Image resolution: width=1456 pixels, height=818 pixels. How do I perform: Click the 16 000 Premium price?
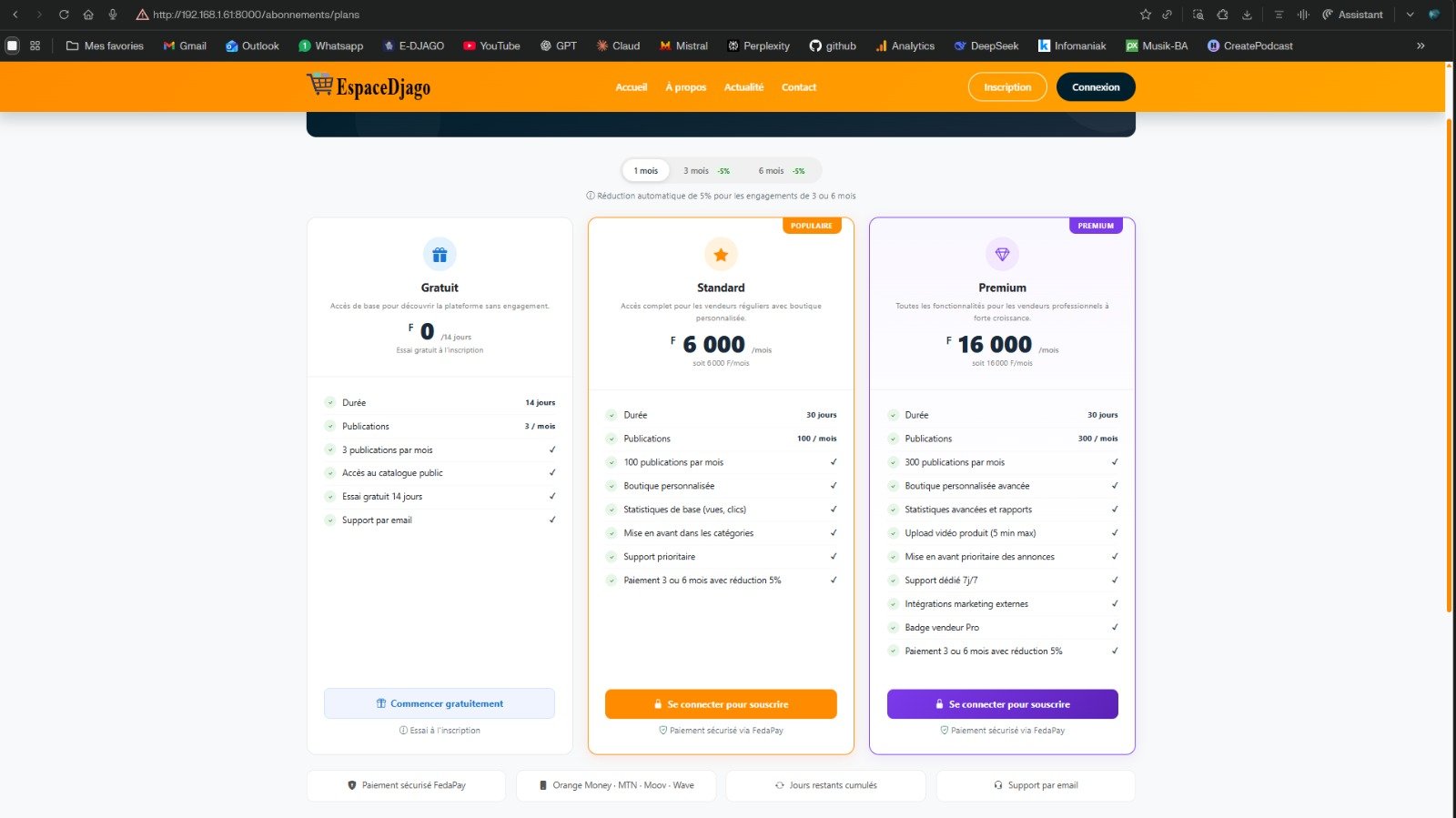point(995,345)
